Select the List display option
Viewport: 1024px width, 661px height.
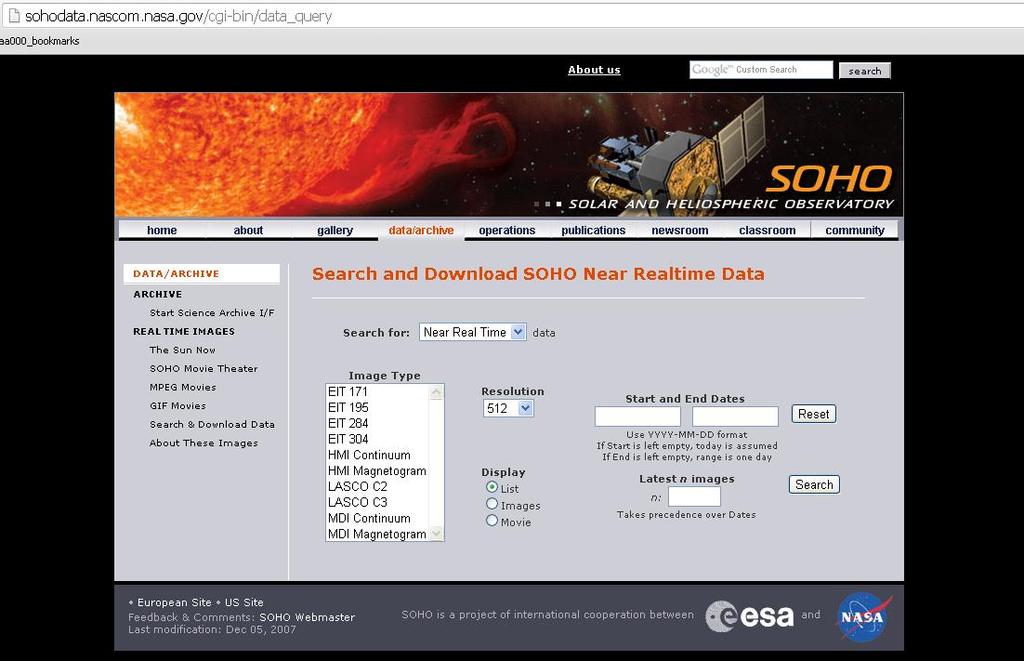(x=492, y=487)
